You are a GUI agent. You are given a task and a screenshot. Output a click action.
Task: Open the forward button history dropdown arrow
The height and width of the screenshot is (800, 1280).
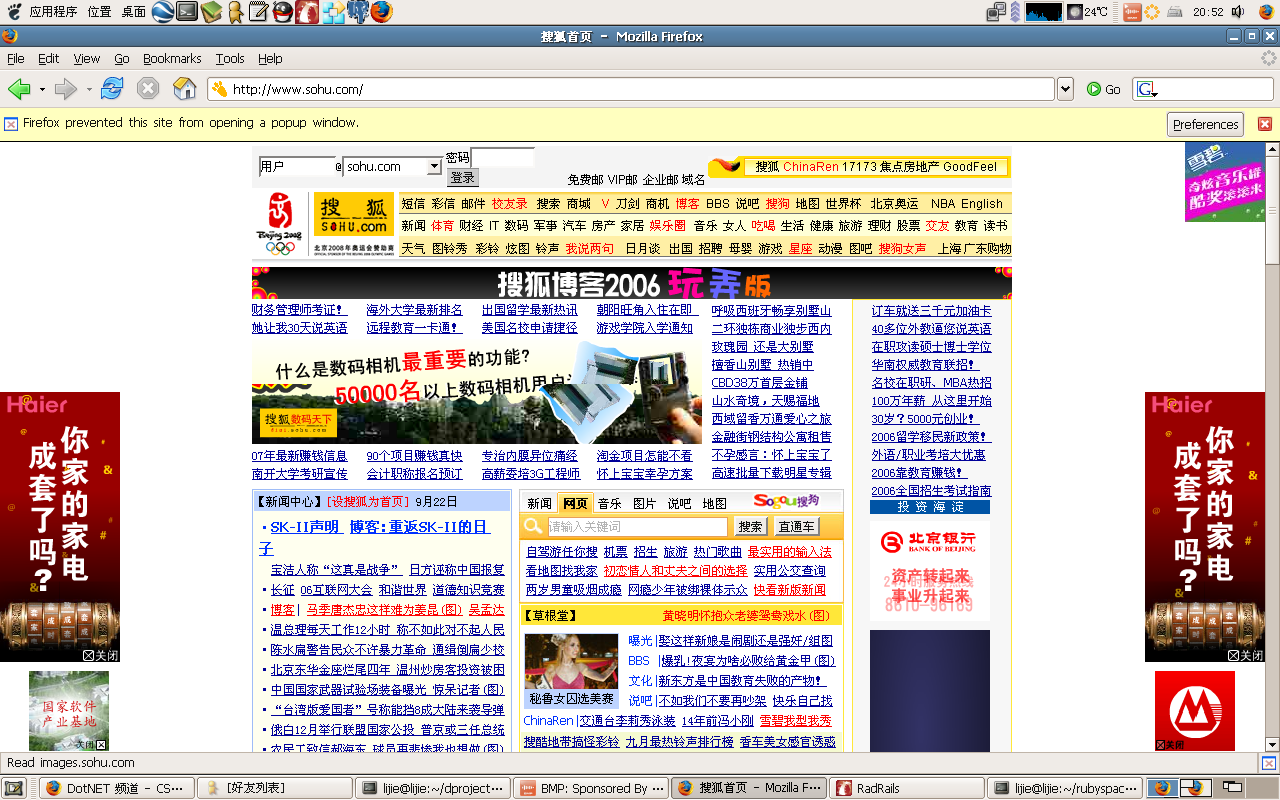coord(89,89)
